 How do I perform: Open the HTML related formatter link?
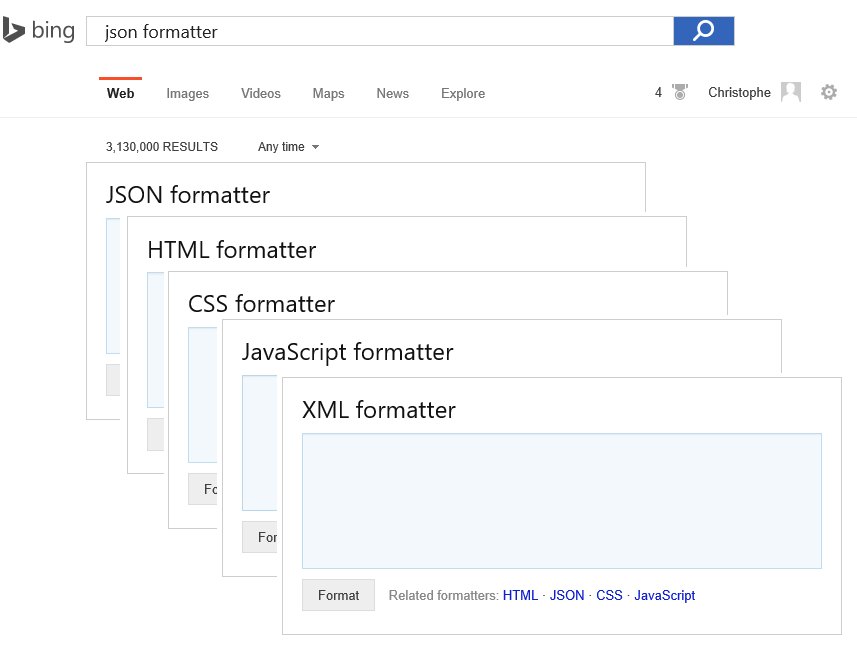[520, 595]
